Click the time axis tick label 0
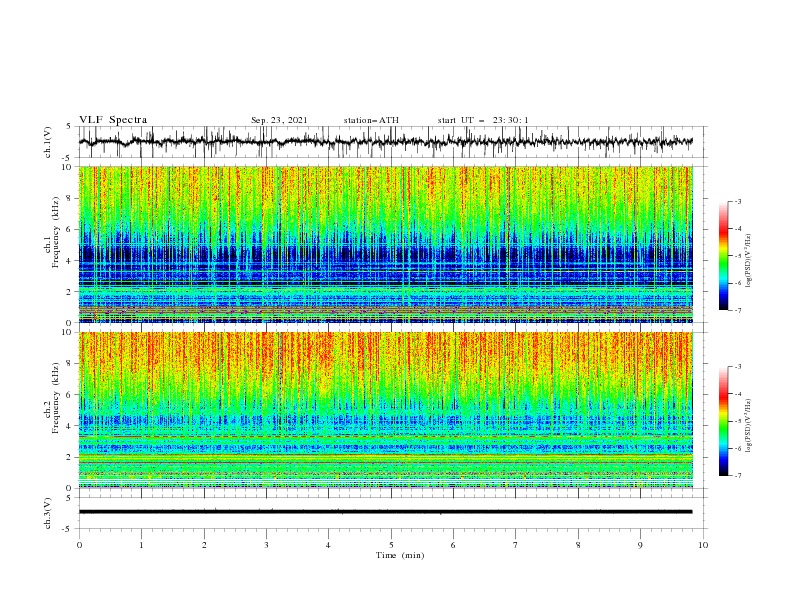The image size is (792, 612). (79, 545)
